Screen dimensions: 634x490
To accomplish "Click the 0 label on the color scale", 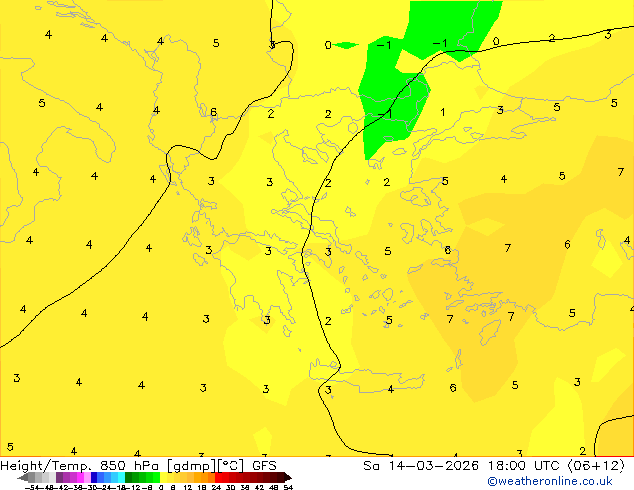I will pyautogui.click(x=161, y=487).
